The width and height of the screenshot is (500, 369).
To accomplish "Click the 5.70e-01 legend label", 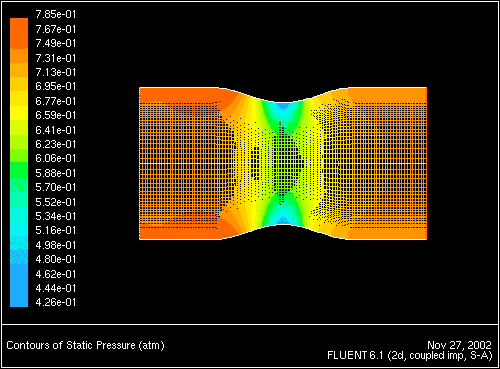I will pos(56,187).
